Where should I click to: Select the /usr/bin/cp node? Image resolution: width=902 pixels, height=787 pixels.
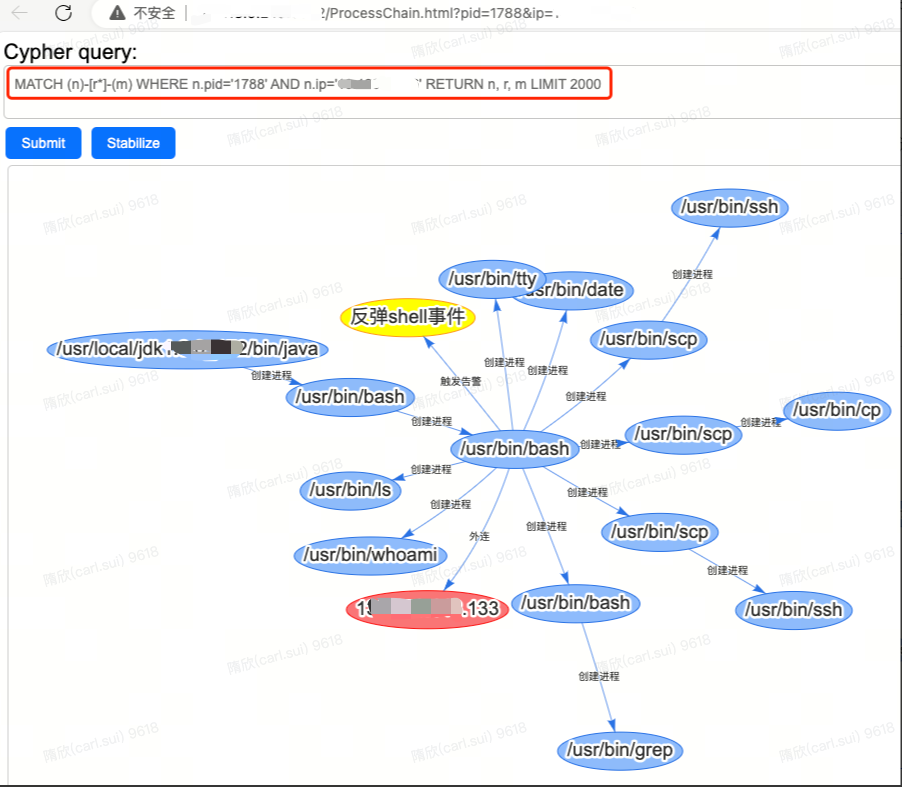pos(837,410)
